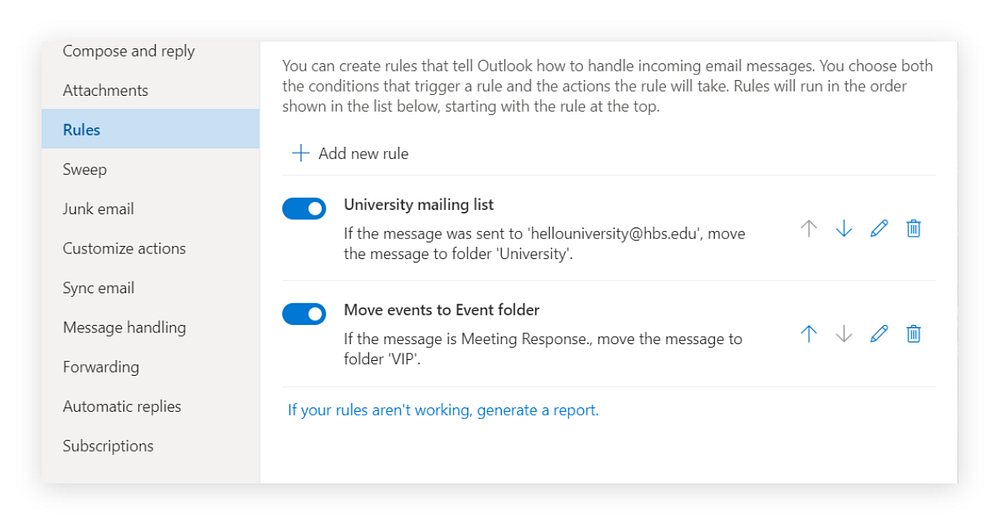Edit the University mailing list rule
This screenshot has width=1000, height=525.
pyautogui.click(x=879, y=228)
